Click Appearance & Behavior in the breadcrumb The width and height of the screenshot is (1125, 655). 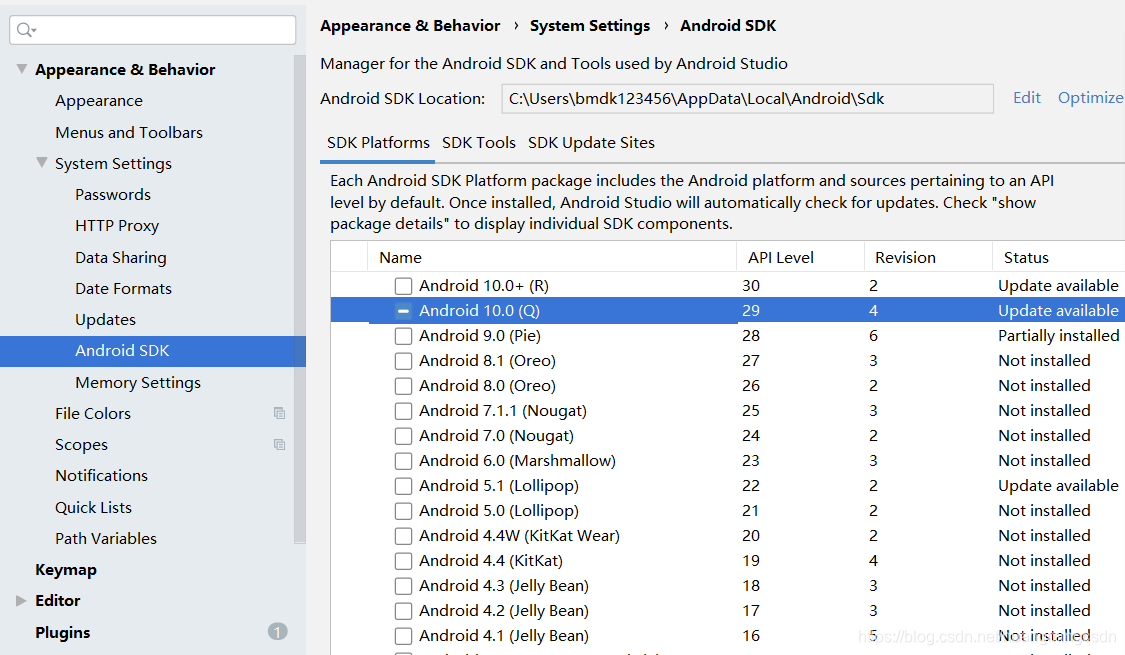pos(410,26)
